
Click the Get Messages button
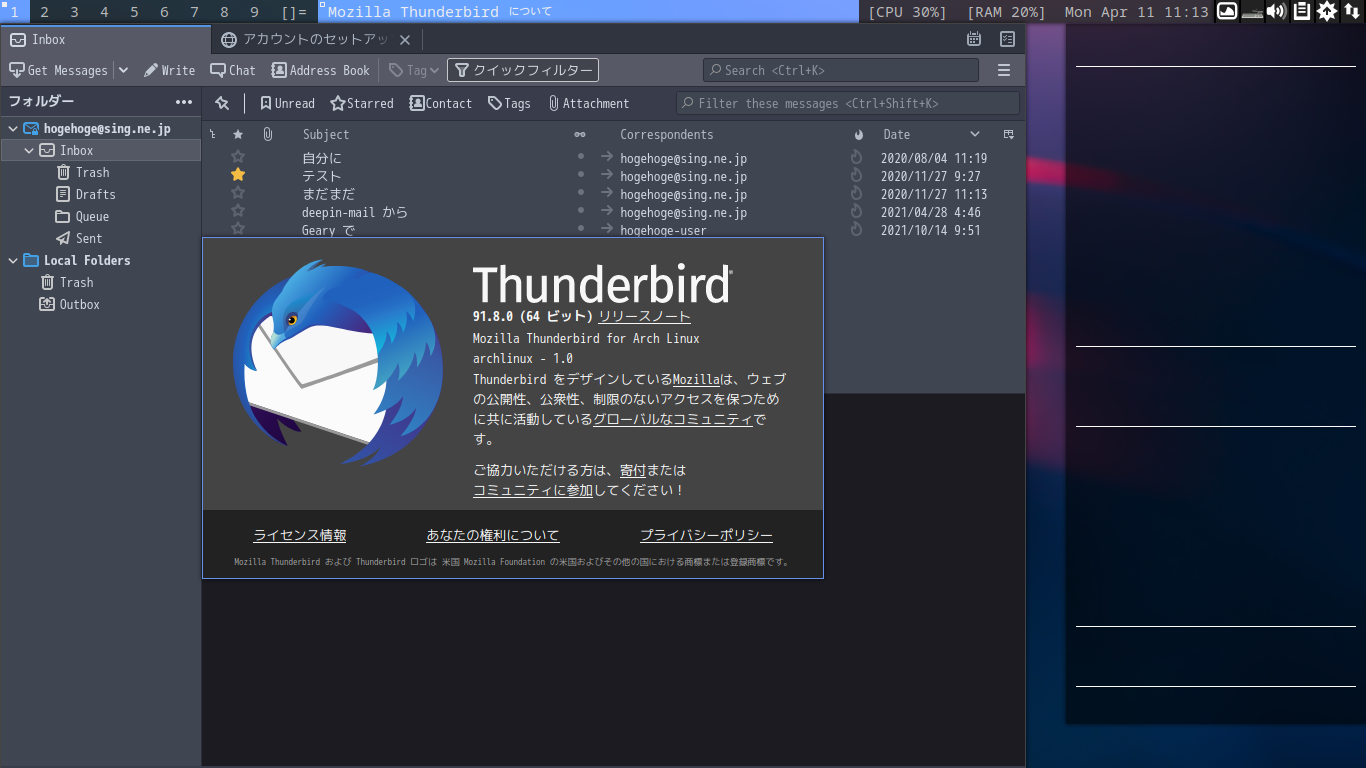pos(58,70)
